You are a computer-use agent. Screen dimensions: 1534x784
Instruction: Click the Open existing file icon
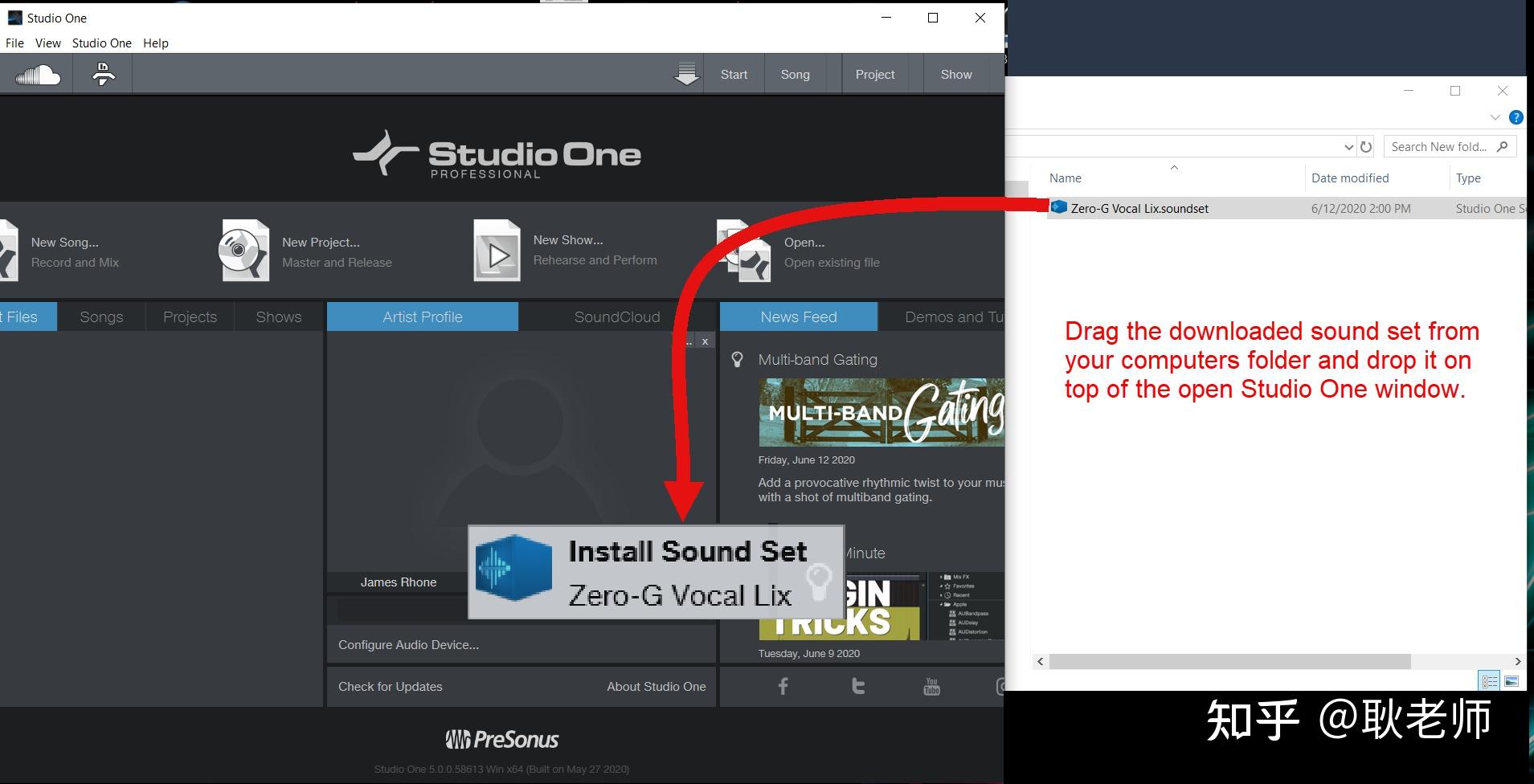pyautogui.click(x=744, y=251)
